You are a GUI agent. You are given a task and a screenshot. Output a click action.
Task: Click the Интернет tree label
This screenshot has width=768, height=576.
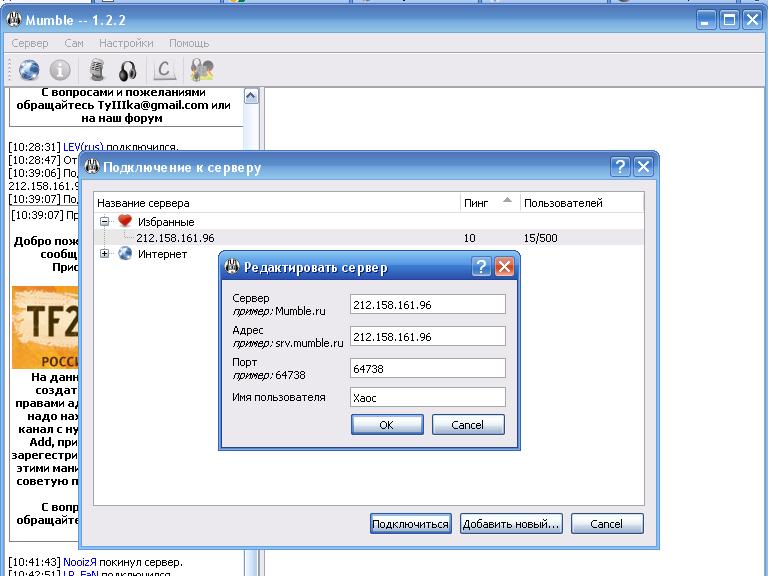tap(162, 254)
